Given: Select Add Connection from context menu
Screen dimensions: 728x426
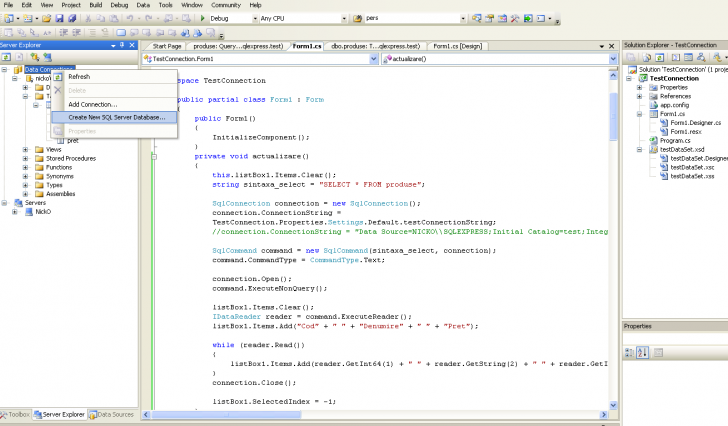Looking at the screenshot, I should point(92,104).
